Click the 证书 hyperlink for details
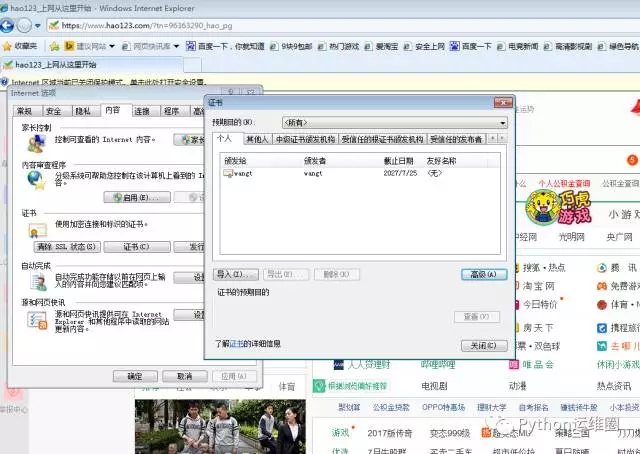Screen dimensions: 640x454 236,344
